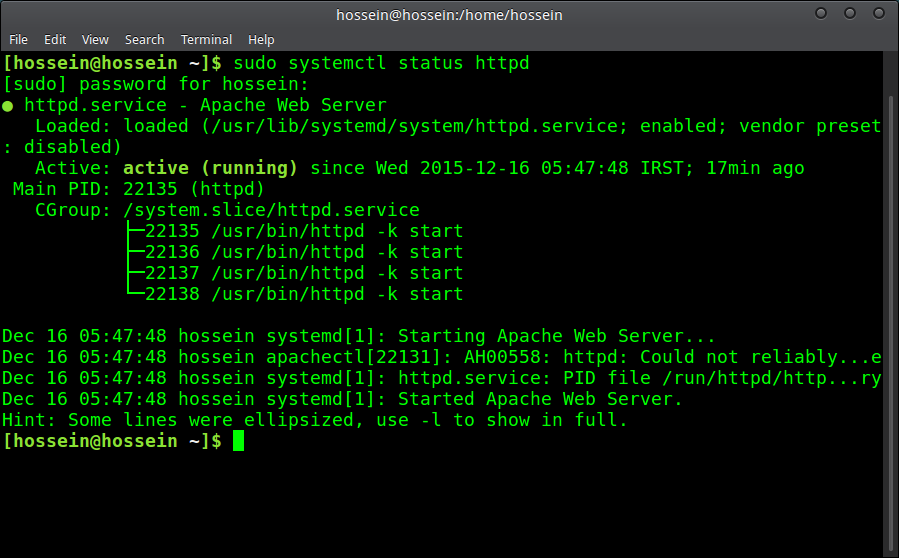
Task: Click the middle window control circle in title bar
Action: coord(850,13)
